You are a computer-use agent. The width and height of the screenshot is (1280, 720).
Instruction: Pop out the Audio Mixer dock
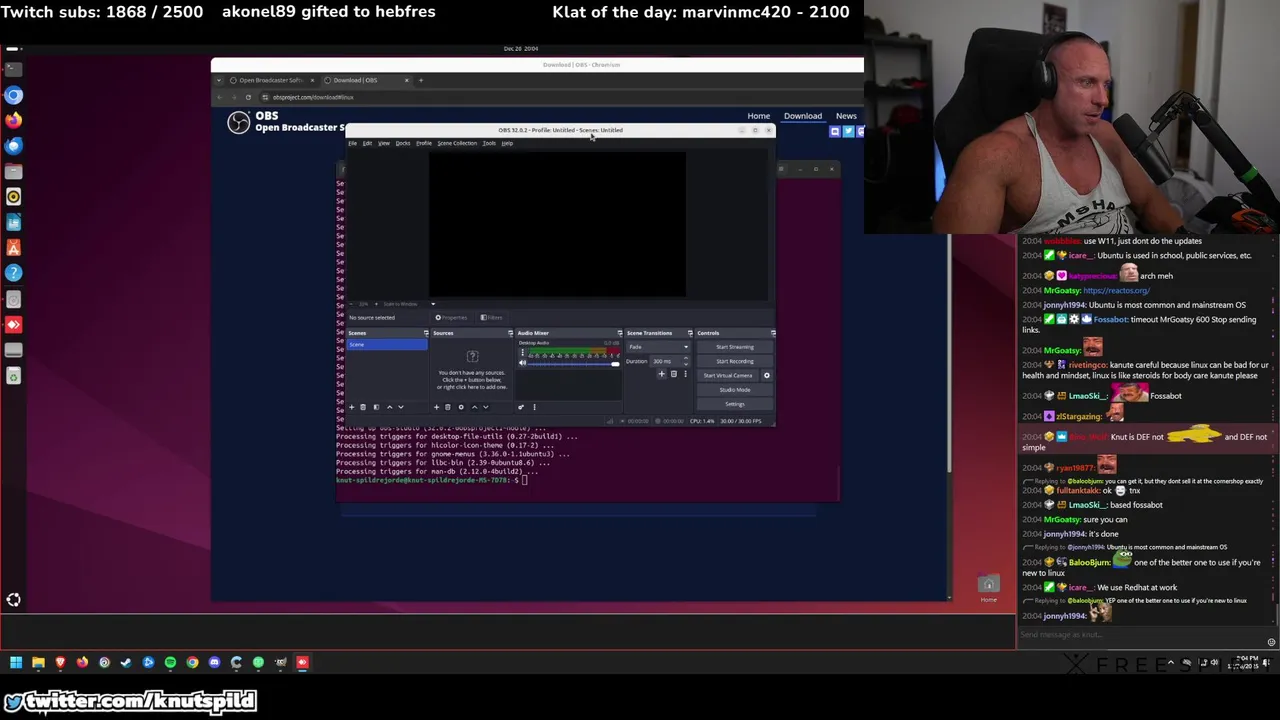620,333
